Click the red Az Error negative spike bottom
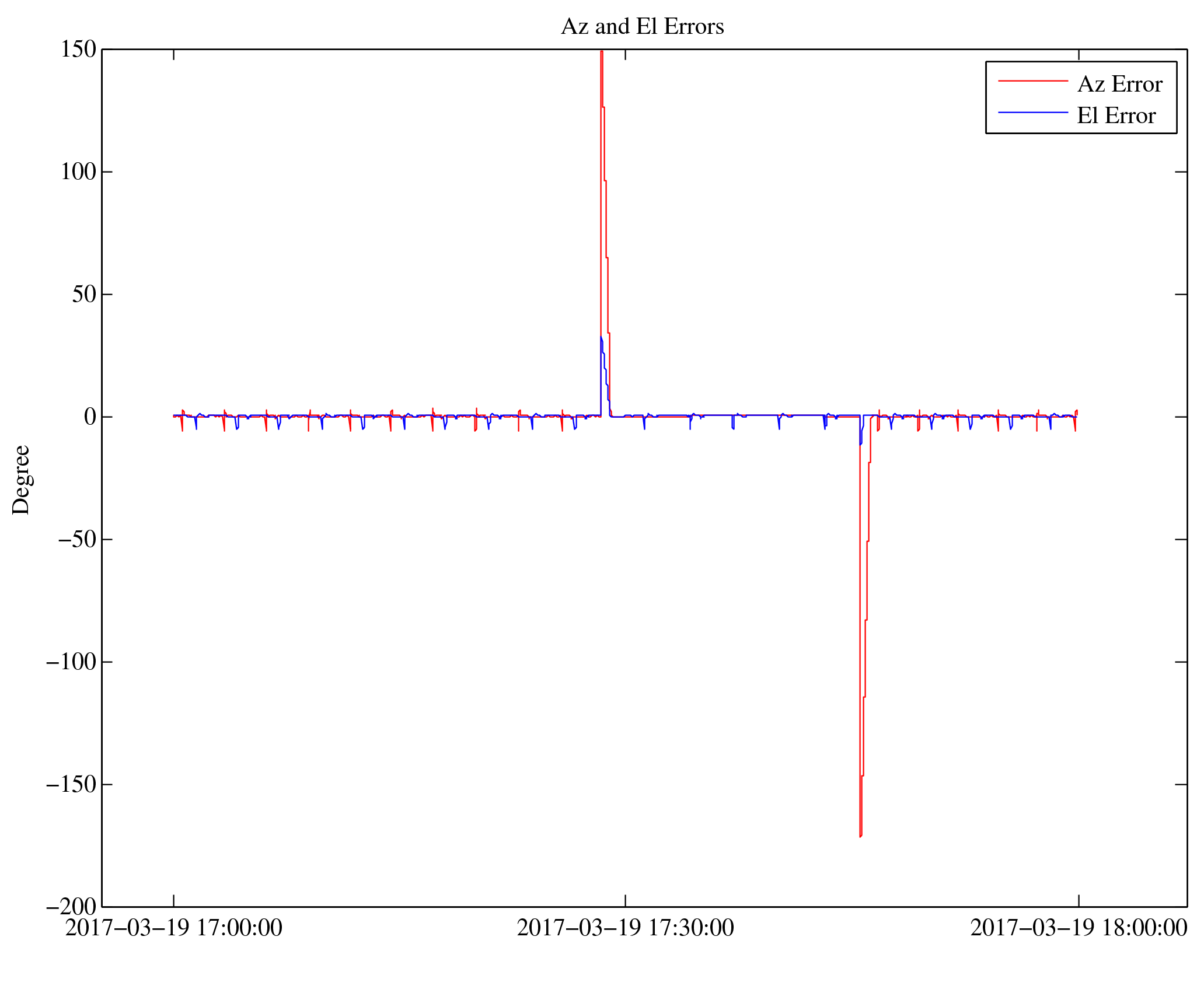 860,836
